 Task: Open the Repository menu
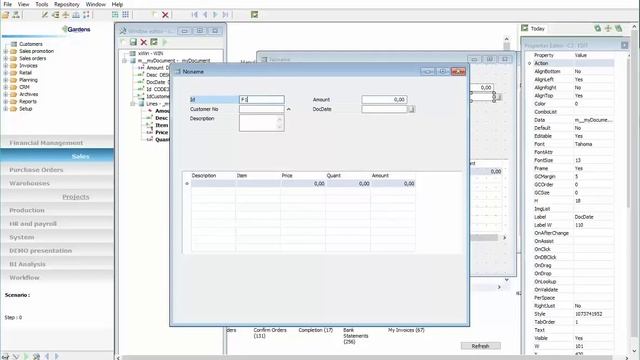(67, 4)
